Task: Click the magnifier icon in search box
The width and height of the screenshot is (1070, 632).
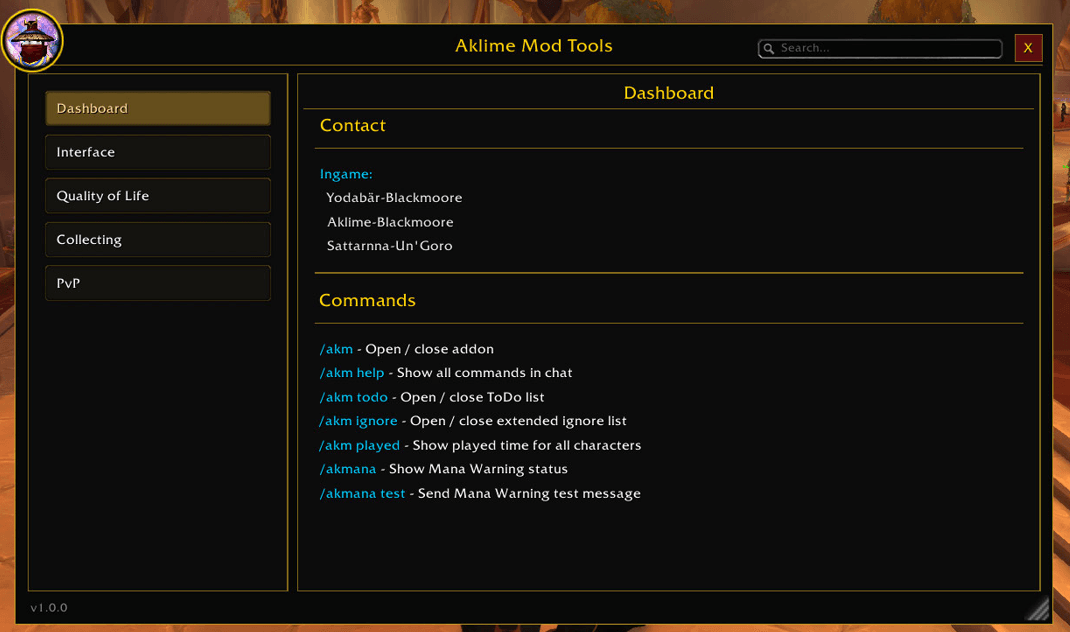Action: tap(769, 48)
